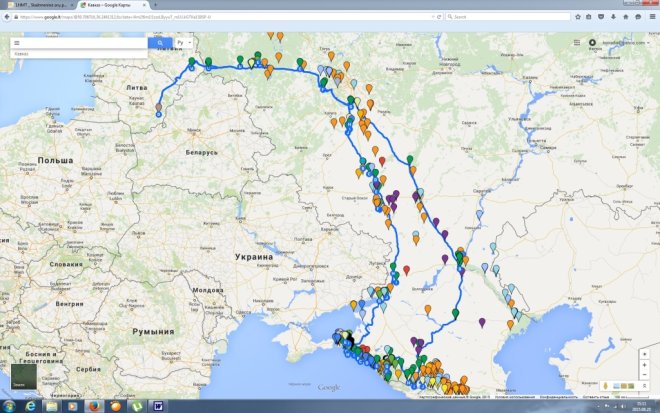
Task: Launch Internet Explorer from taskbar
Action: pos(30,406)
